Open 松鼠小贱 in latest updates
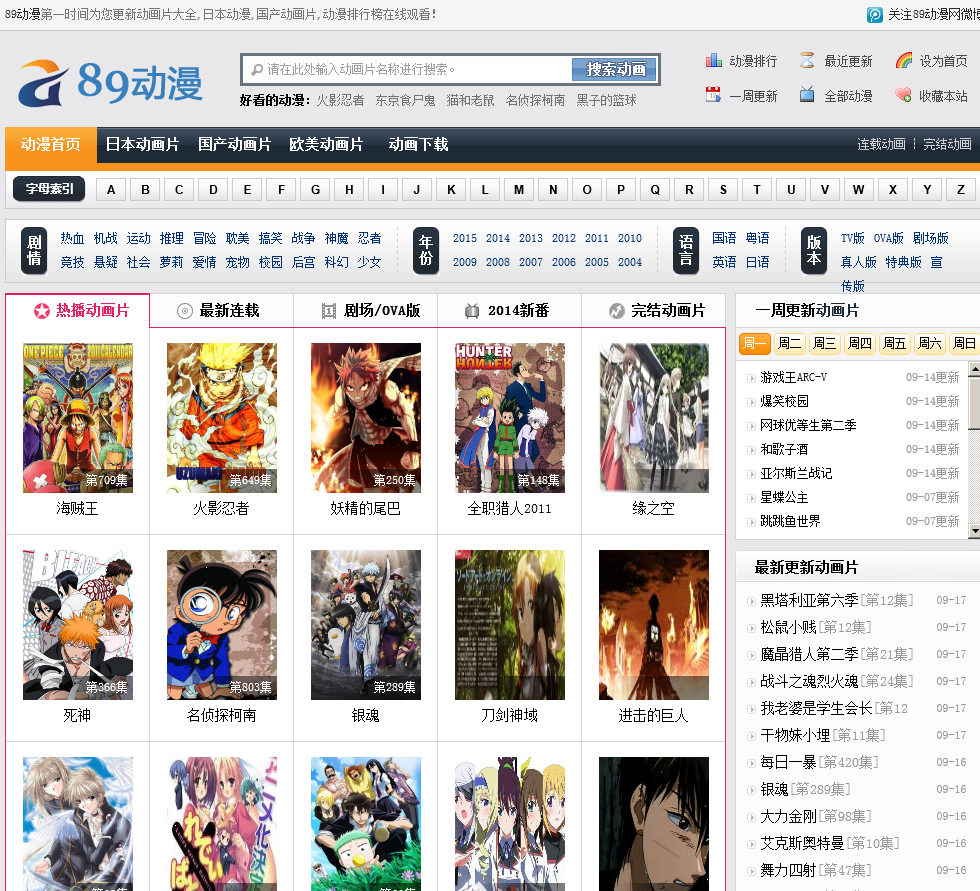Viewport: 980px width, 891px height. click(x=788, y=627)
